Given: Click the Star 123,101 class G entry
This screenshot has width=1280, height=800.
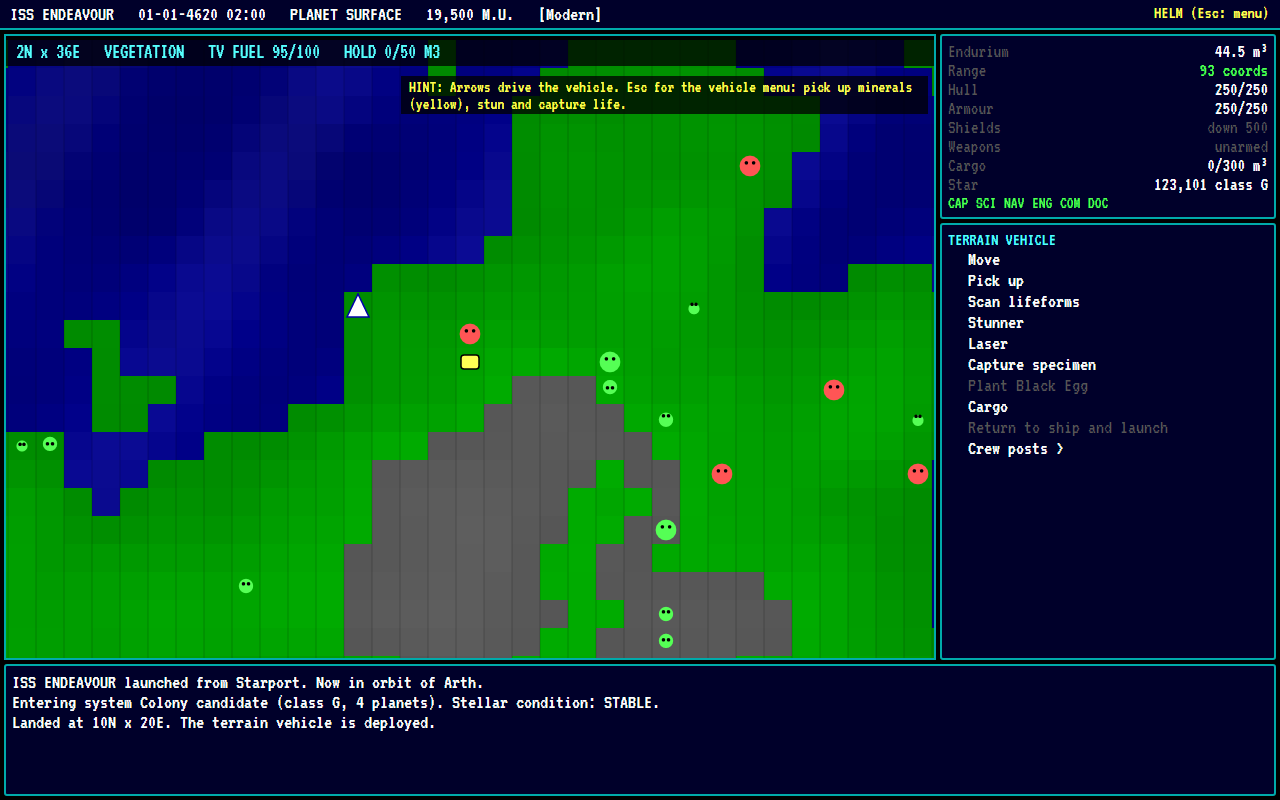Looking at the screenshot, I should [x=1108, y=185].
